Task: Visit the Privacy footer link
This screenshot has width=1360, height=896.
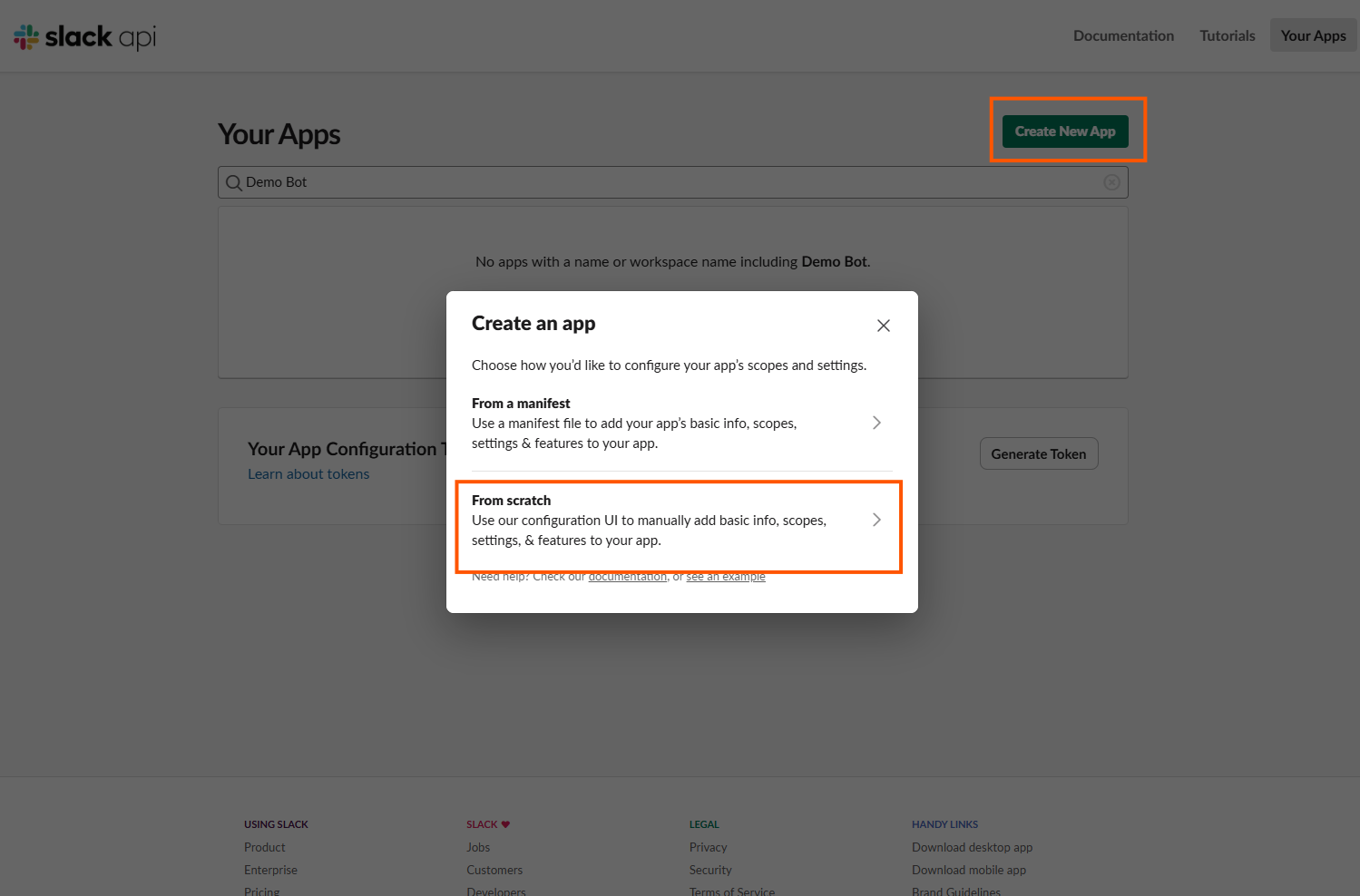Action: 708,847
